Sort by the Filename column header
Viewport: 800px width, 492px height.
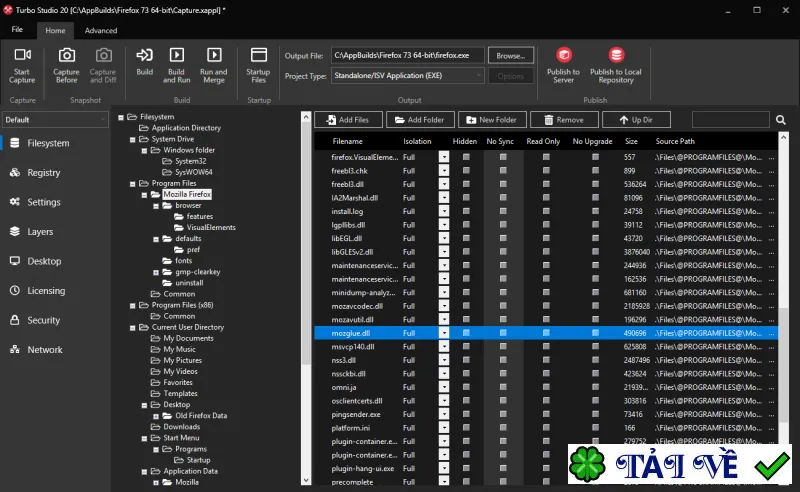point(347,141)
